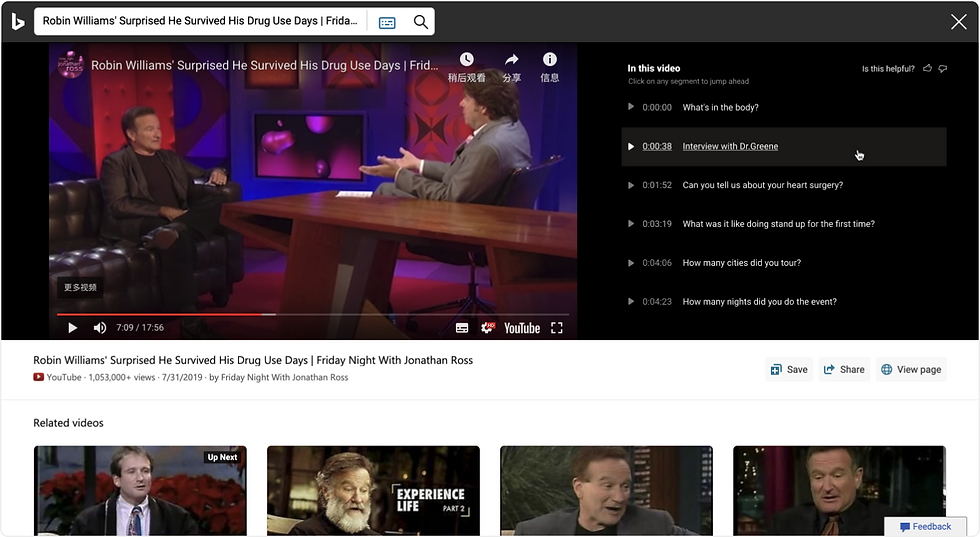This screenshot has width=980, height=537.
Task: Click the 0:00:38 timestamp
Action: pos(657,146)
